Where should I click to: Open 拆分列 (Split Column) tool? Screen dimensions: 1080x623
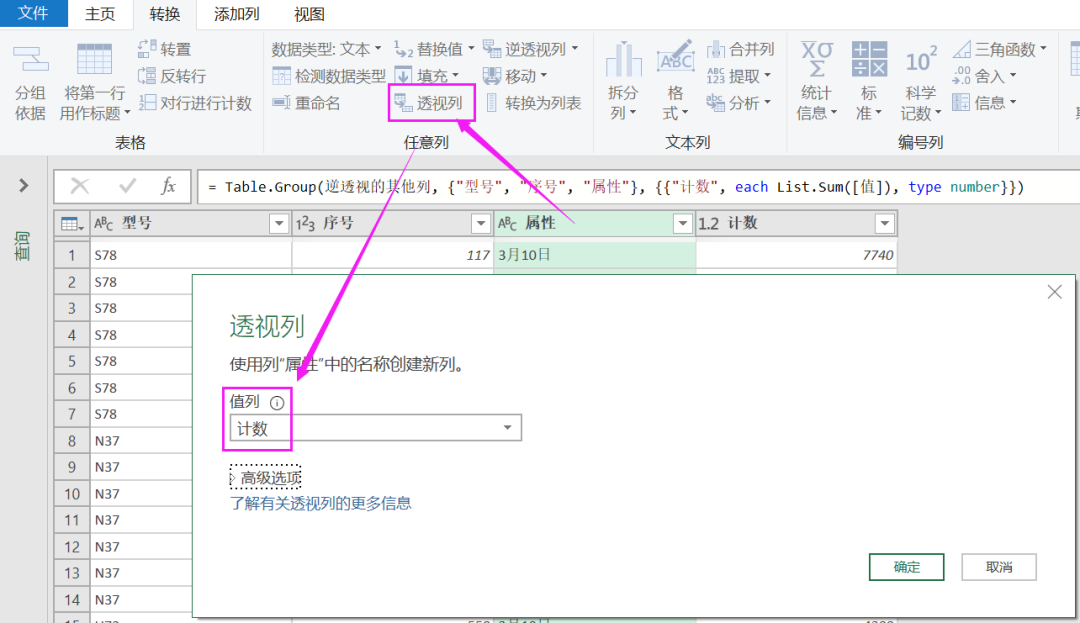(623, 81)
